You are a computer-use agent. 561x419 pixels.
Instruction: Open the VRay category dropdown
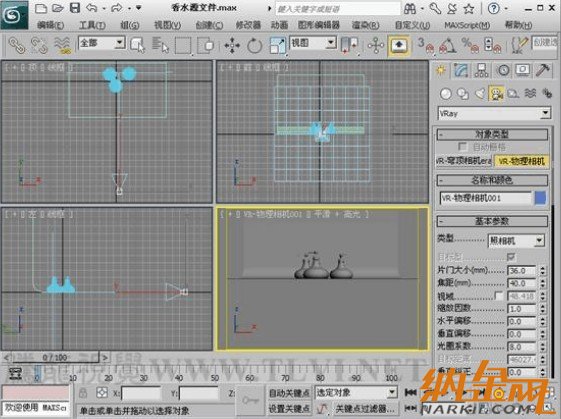494,113
